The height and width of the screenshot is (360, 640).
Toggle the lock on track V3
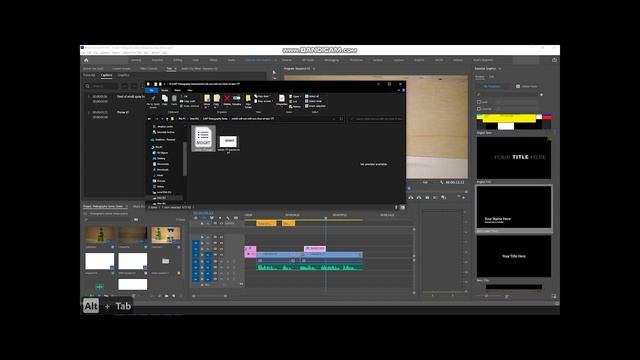[x=202, y=243]
